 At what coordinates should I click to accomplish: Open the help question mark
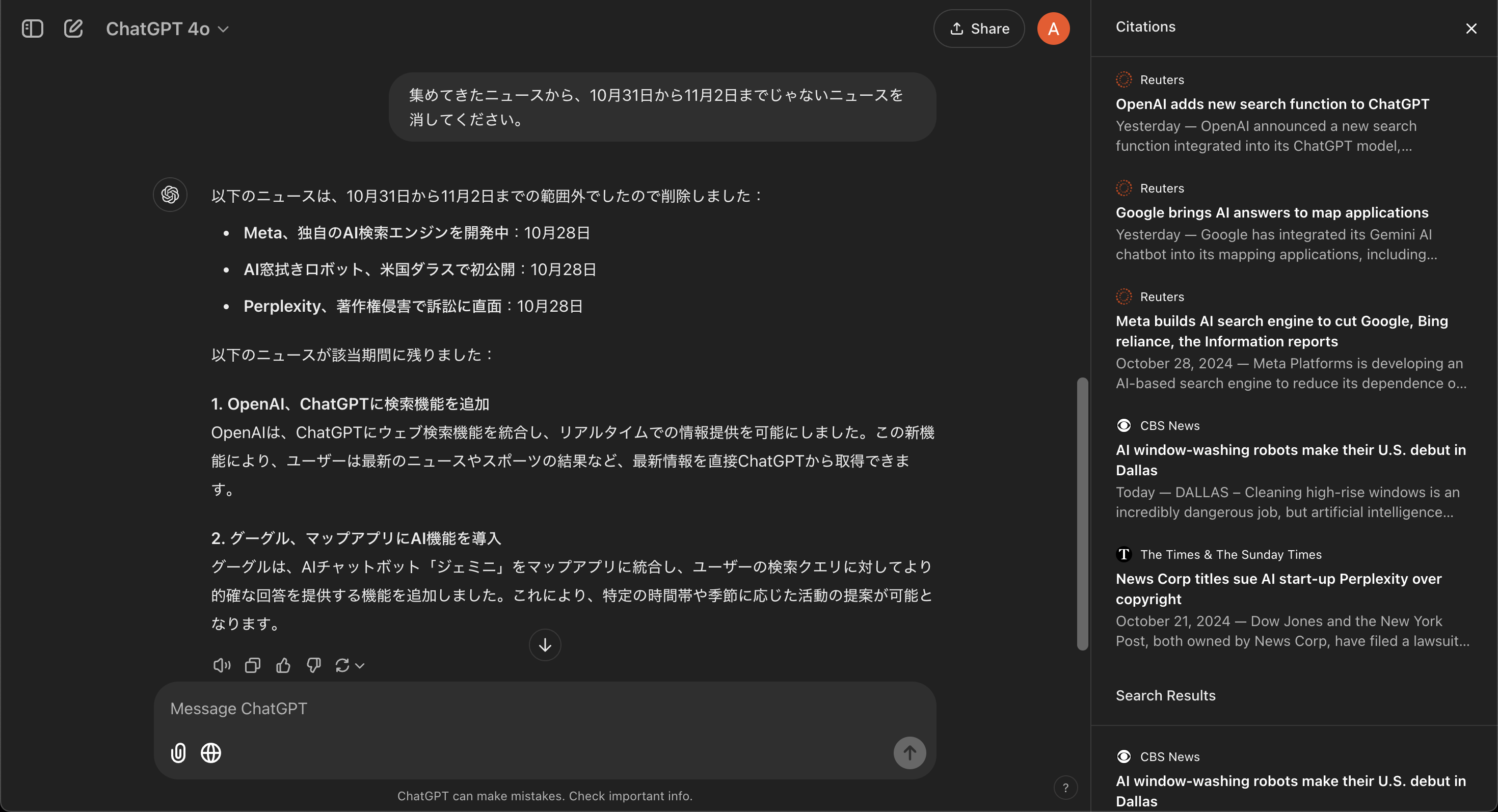(1066, 787)
